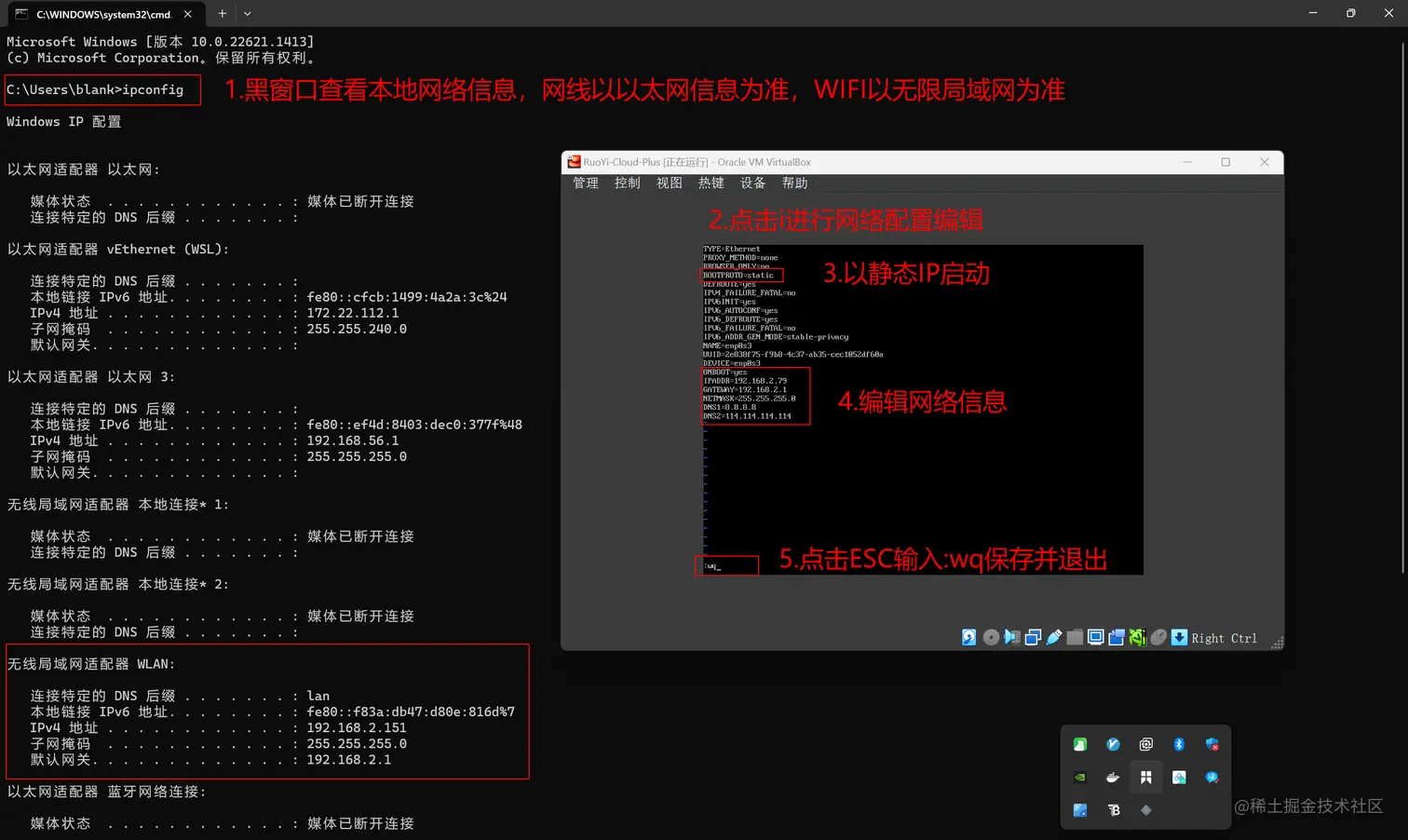This screenshot has width=1408, height=840.
Task: Open the 视图 menu in VirtualBox
Action: pos(670,183)
